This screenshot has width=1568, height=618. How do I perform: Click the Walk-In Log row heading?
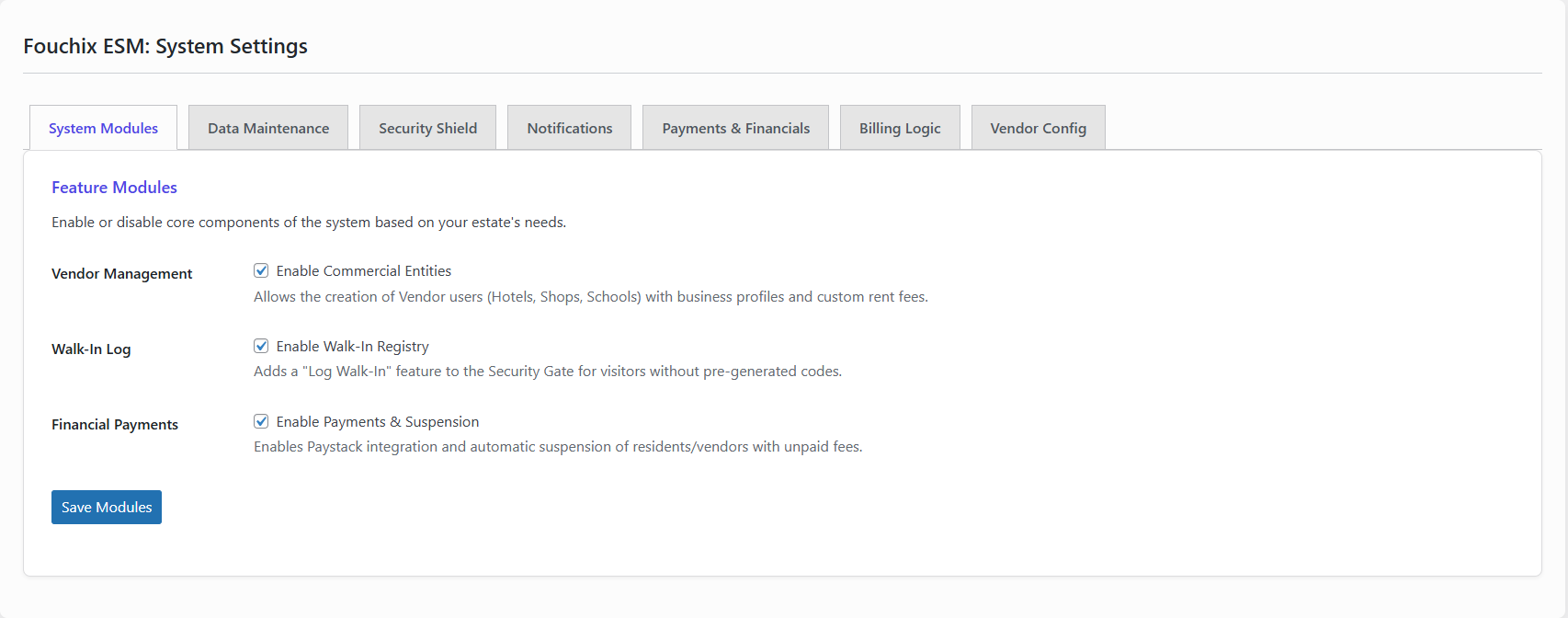91,349
